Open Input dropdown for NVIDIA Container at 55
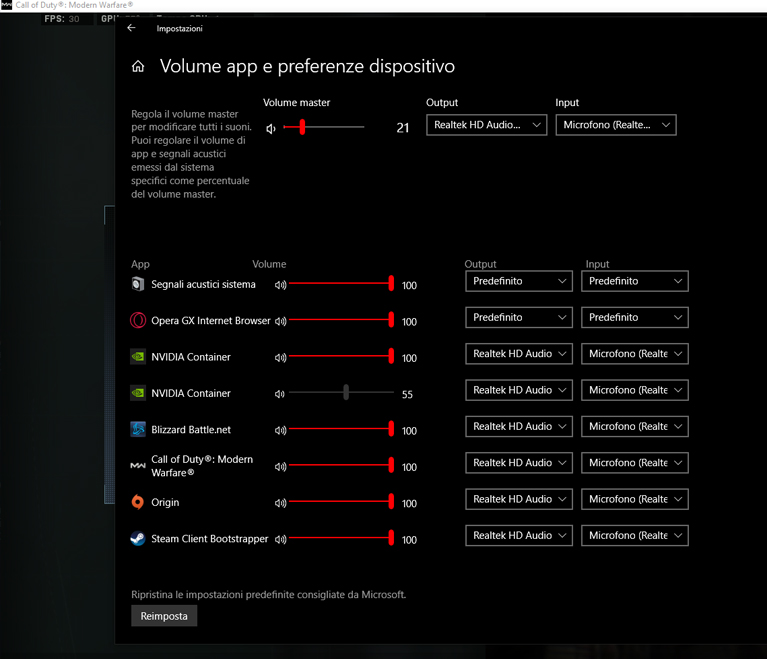The image size is (767, 659). (635, 390)
